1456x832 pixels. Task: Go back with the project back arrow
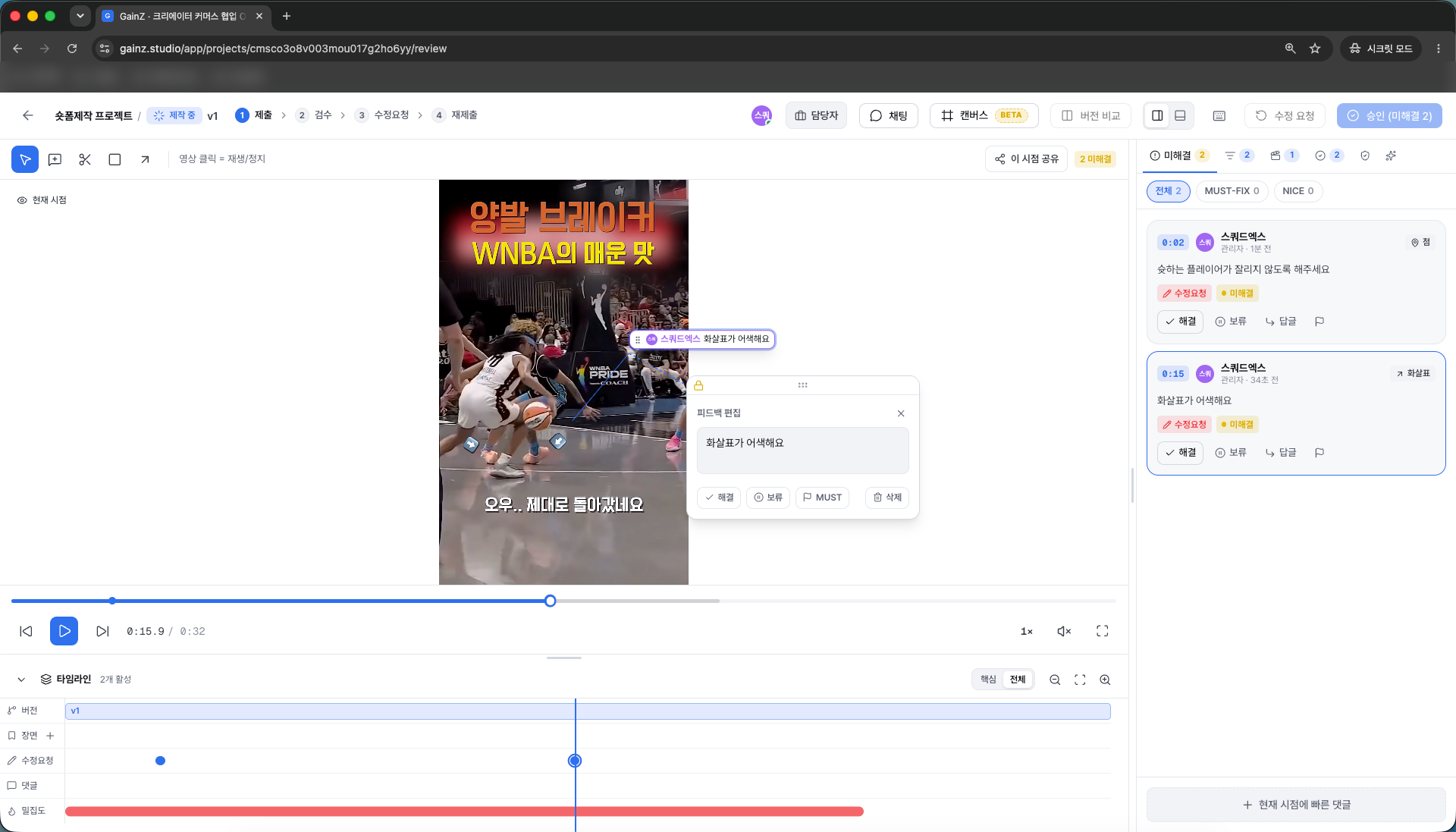tap(28, 115)
